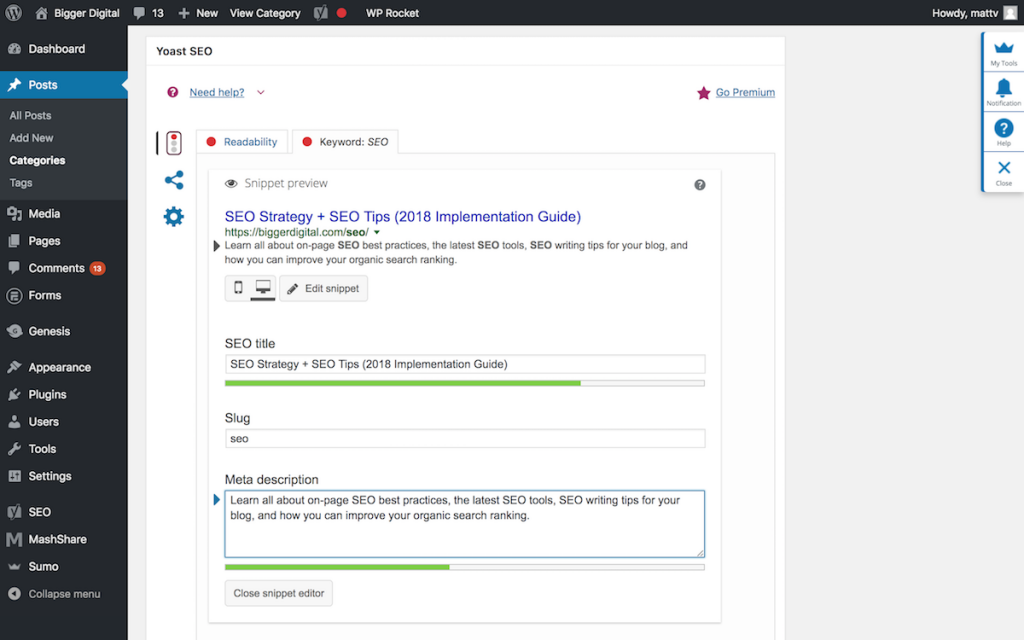The image size is (1024, 640).
Task: Click the snippet preview help question icon
Action: click(x=699, y=185)
